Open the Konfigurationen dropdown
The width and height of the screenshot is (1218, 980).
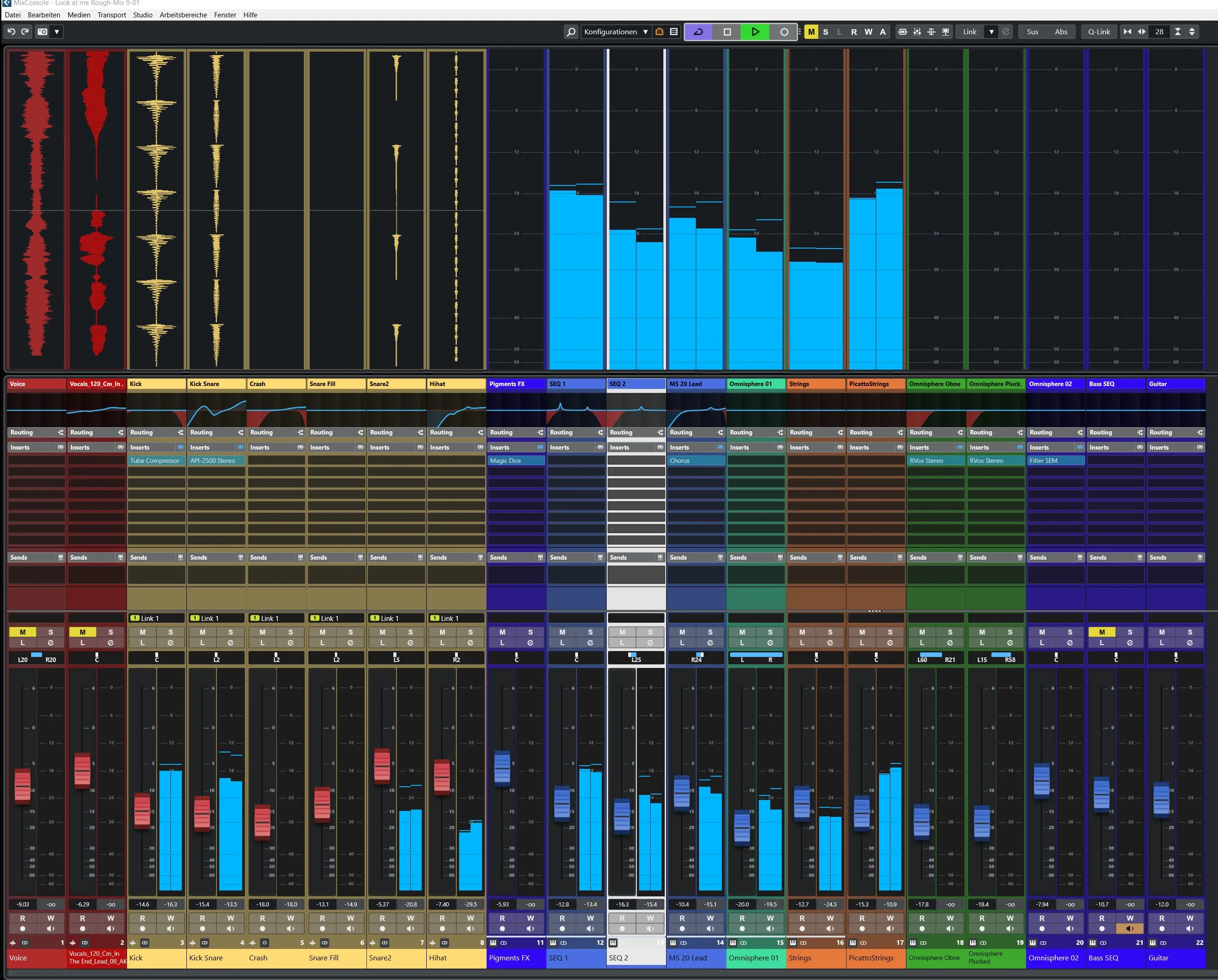coord(616,32)
